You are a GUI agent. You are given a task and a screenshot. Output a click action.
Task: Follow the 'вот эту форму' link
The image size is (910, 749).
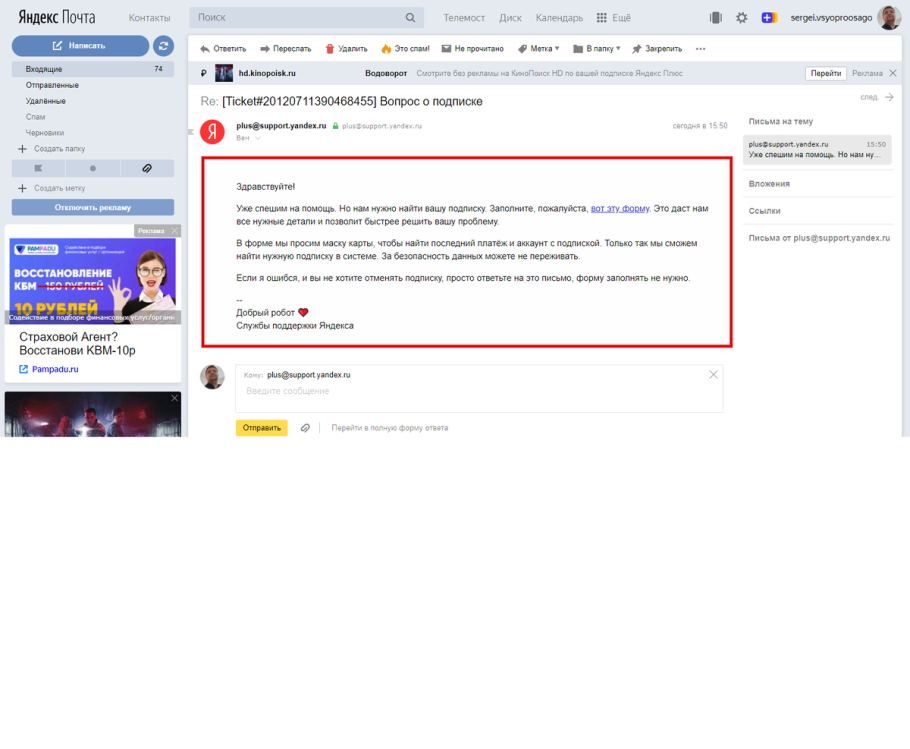[620, 208]
